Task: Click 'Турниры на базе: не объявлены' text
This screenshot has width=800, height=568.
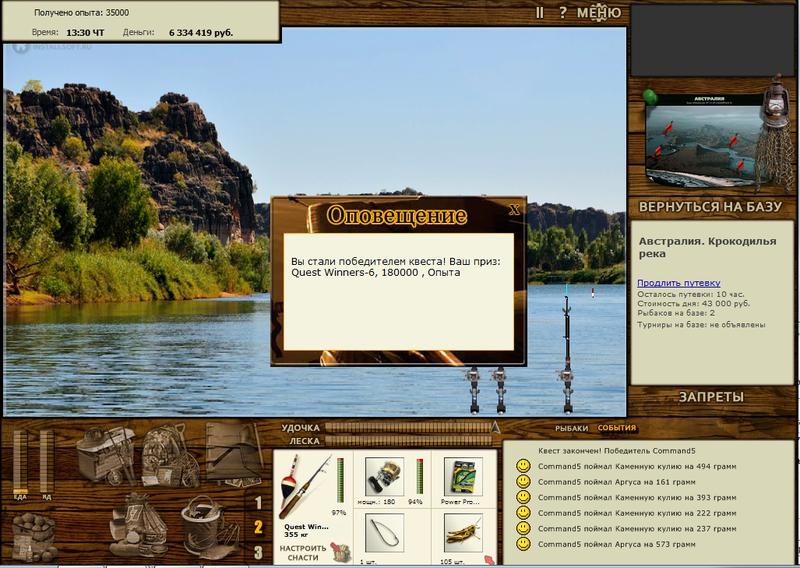Action: 701,325
